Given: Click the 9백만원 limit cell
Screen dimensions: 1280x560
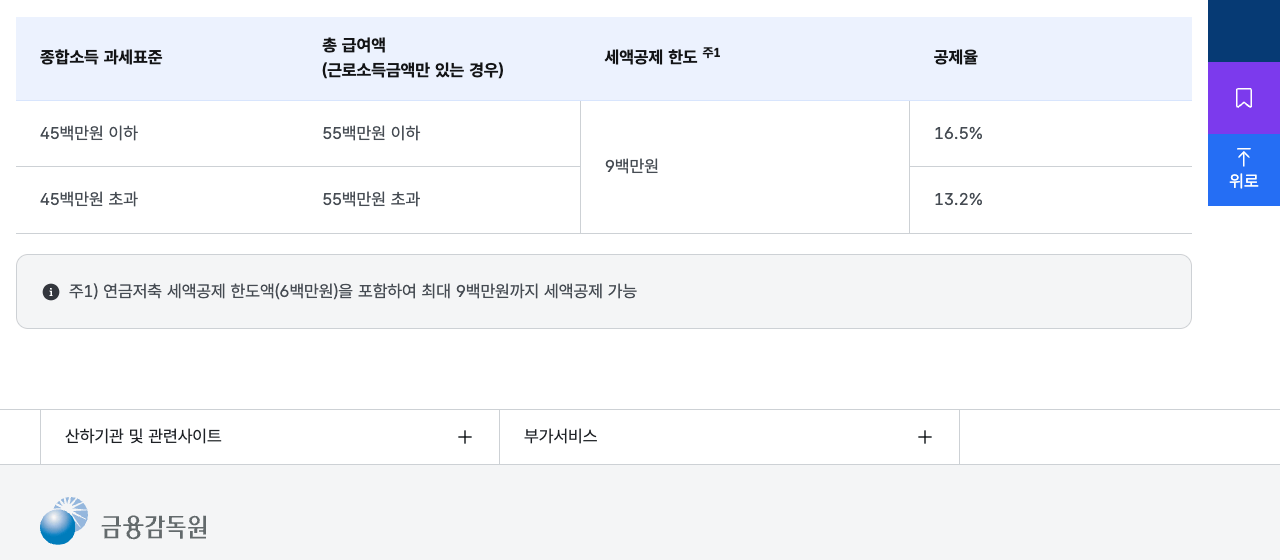Looking at the screenshot, I should (x=632, y=166).
